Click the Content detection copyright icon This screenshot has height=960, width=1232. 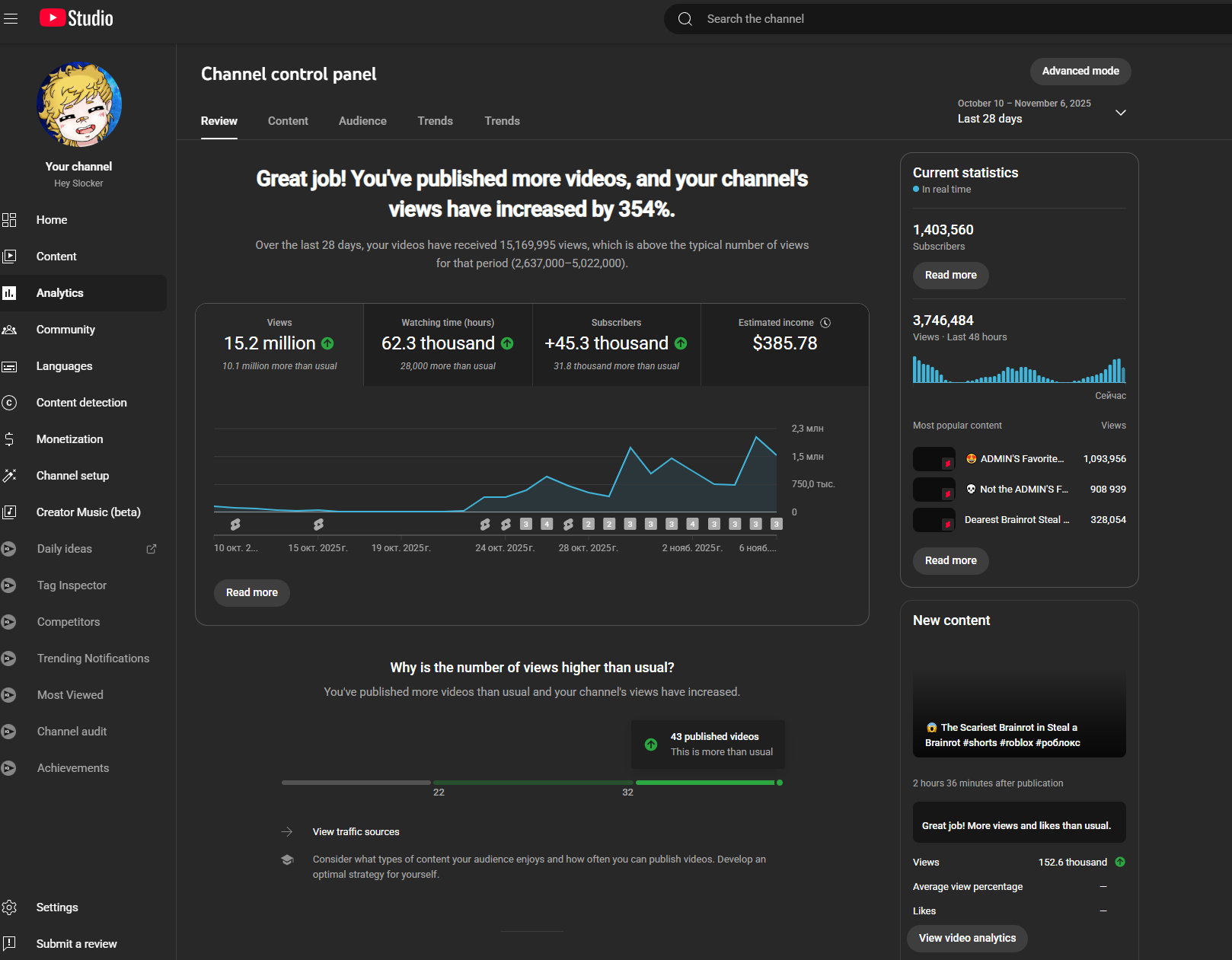pyautogui.click(x=9, y=403)
